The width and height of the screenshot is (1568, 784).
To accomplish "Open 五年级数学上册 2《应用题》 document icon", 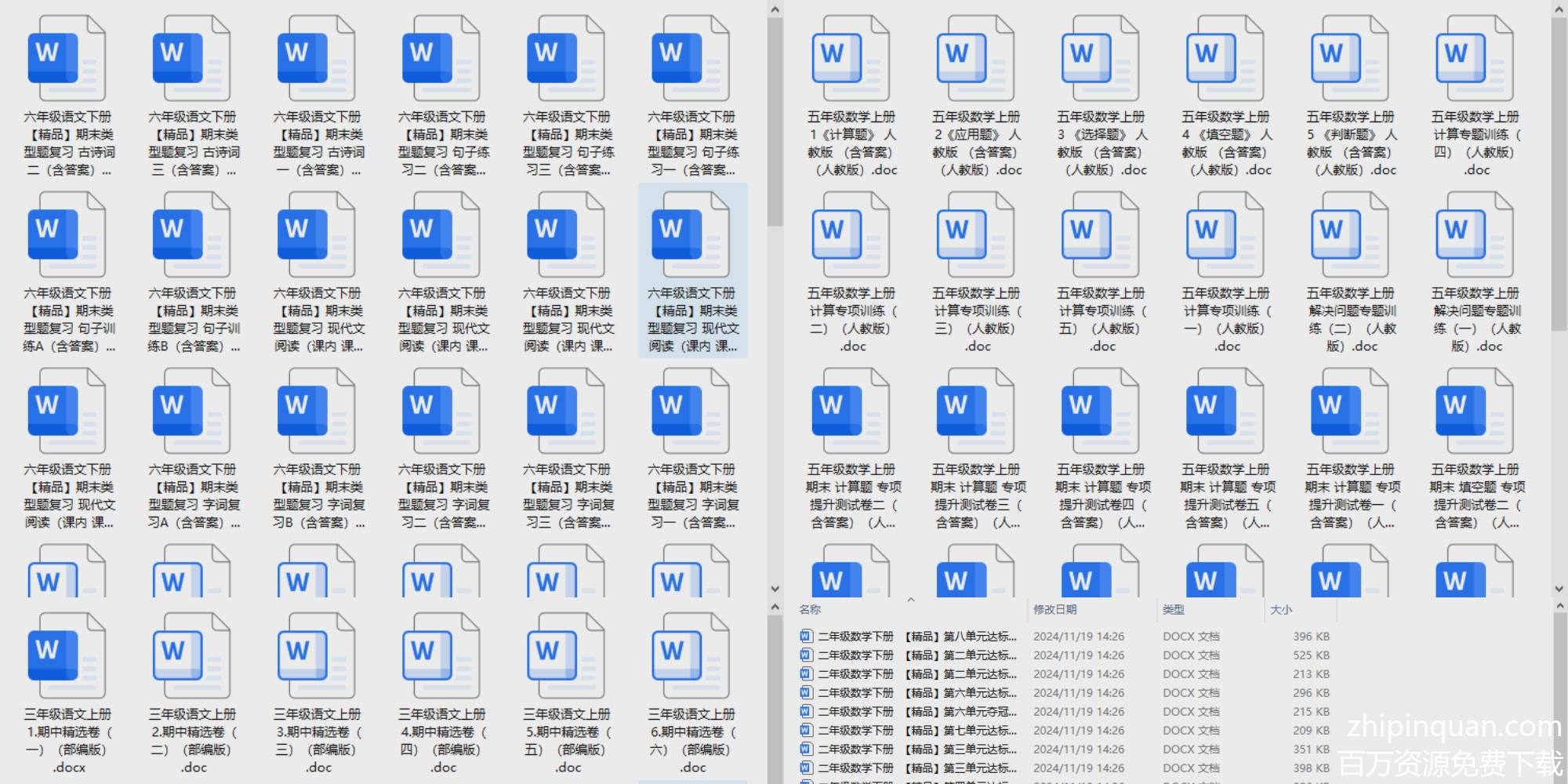I will tap(975, 56).
